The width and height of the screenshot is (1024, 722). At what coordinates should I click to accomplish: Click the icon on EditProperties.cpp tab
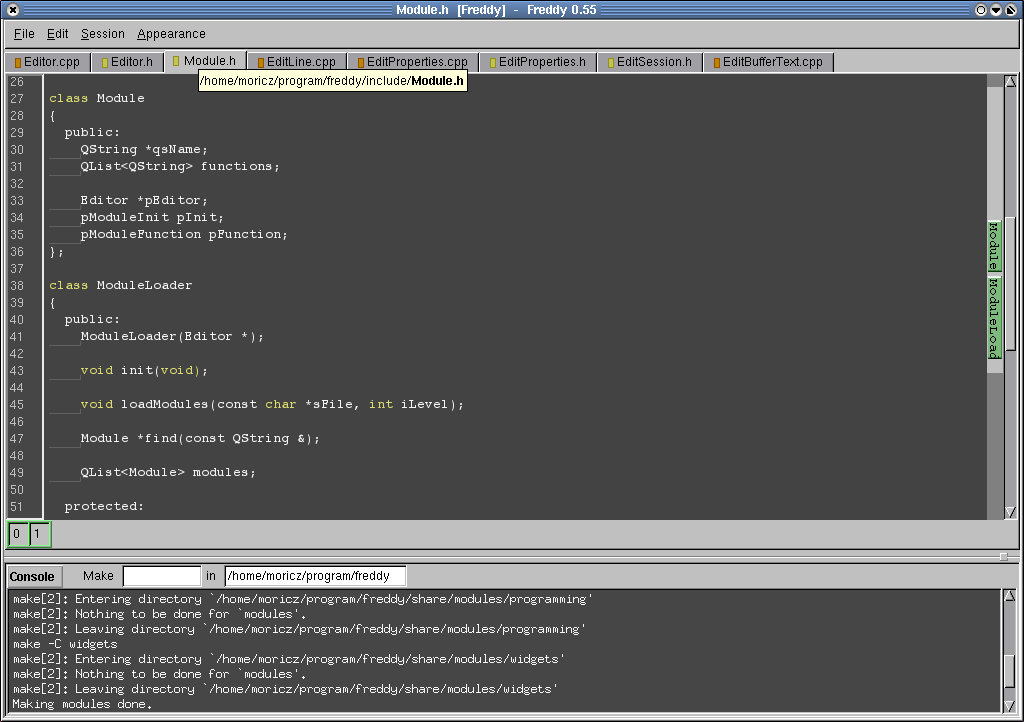click(360, 62)
